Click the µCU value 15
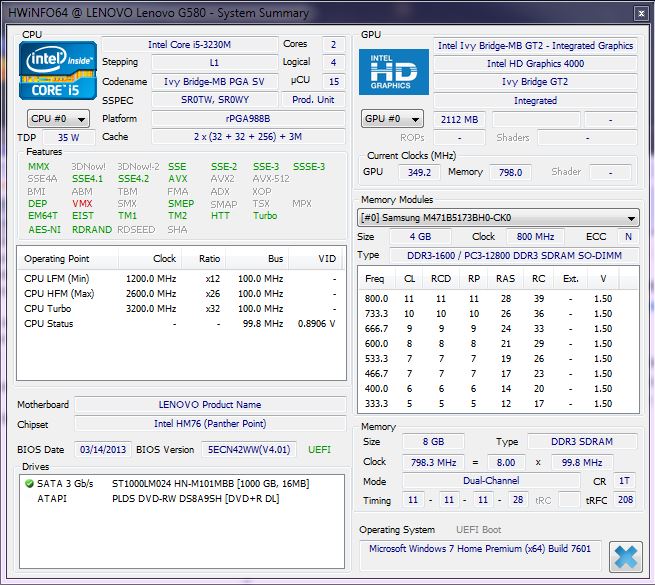The image size is (655, 585). [x=334, y=81]
